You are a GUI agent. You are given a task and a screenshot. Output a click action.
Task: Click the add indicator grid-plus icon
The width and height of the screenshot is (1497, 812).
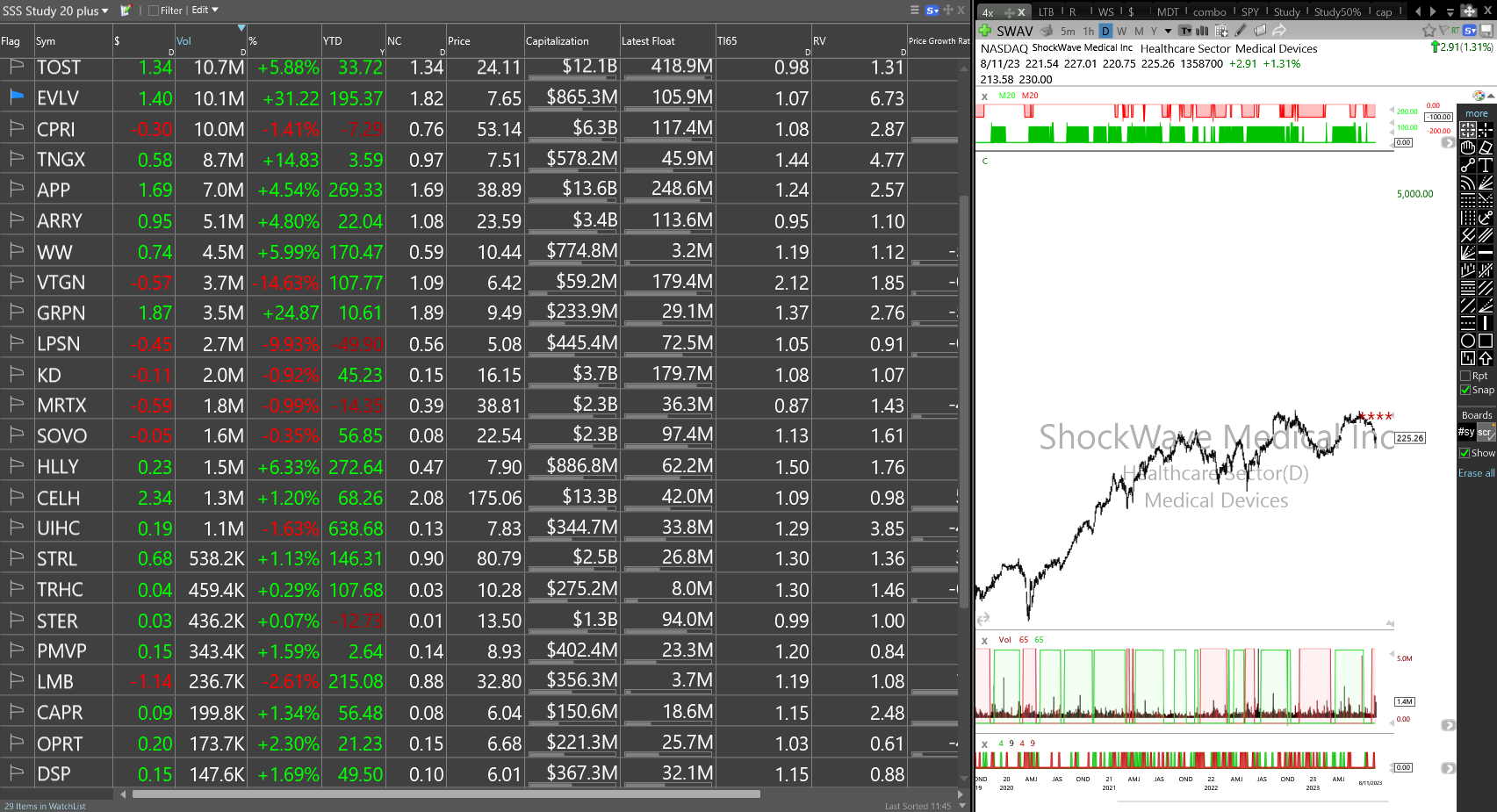tap(1221, 31)
